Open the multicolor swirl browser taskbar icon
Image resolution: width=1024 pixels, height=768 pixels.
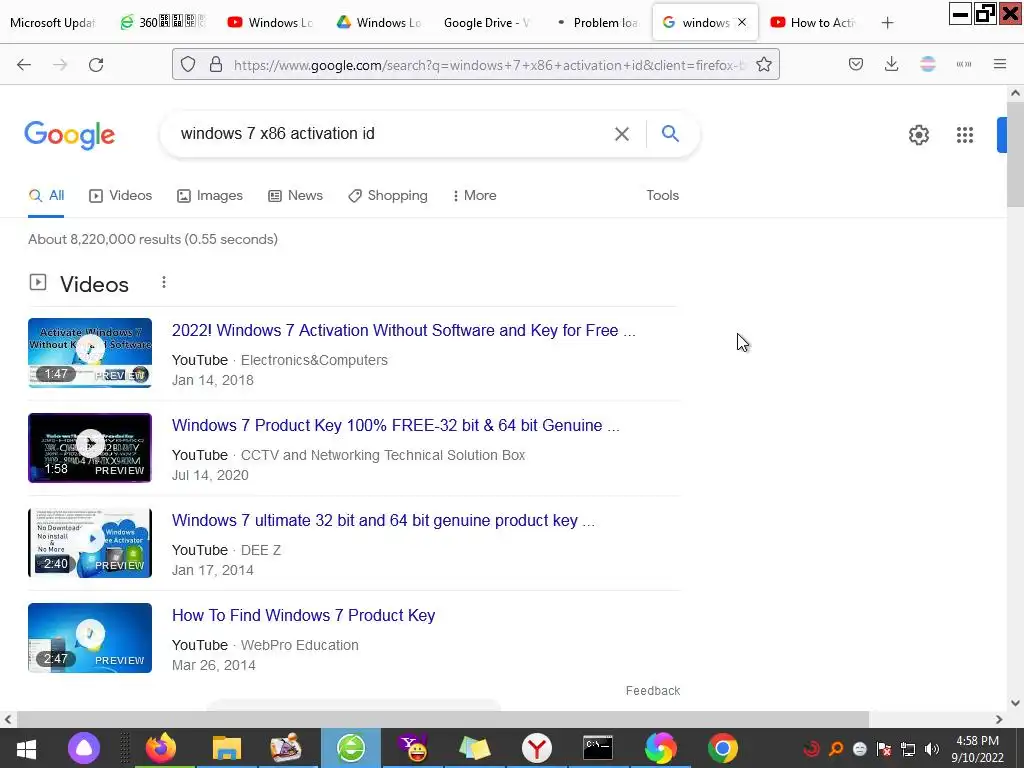pos(660,748)
